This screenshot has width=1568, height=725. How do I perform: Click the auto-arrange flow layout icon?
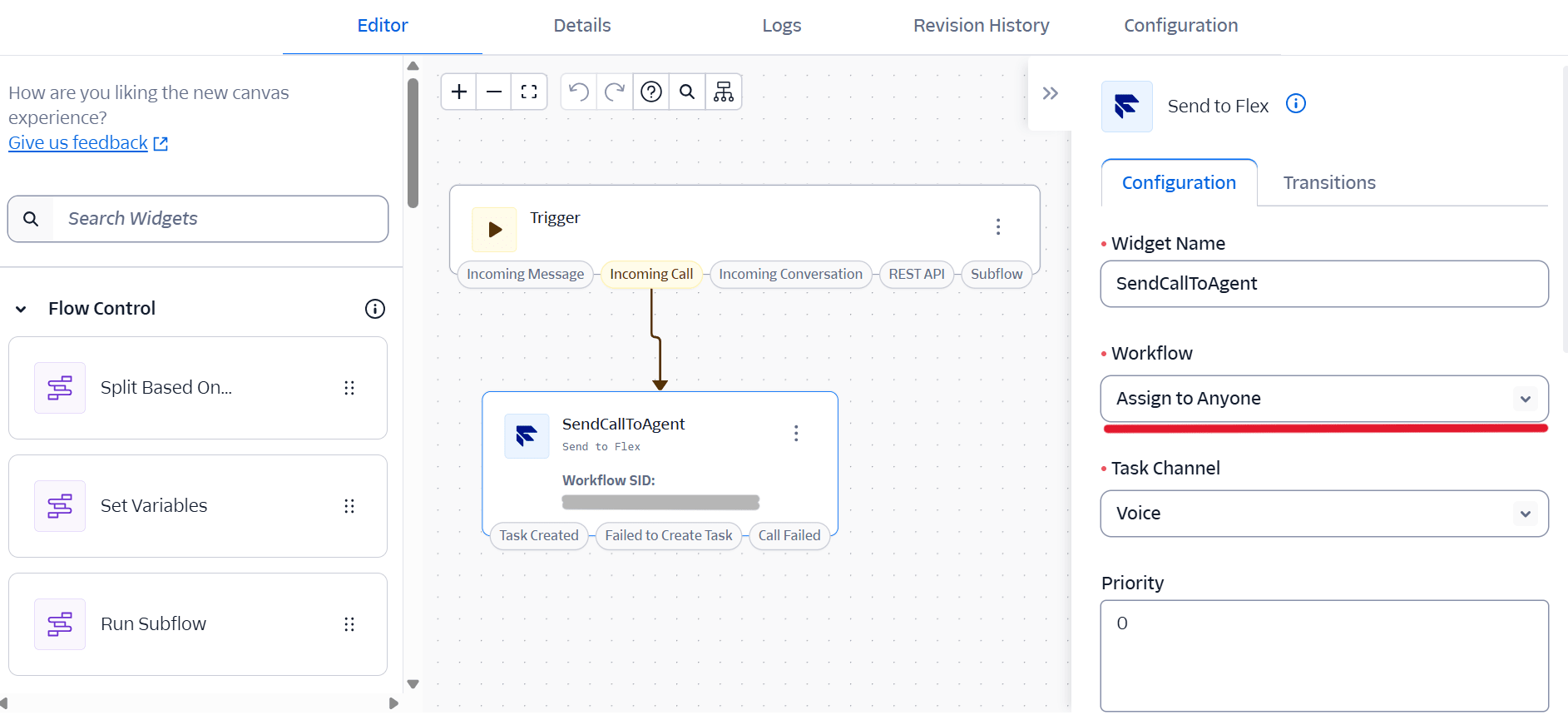[x=724, y=92]
